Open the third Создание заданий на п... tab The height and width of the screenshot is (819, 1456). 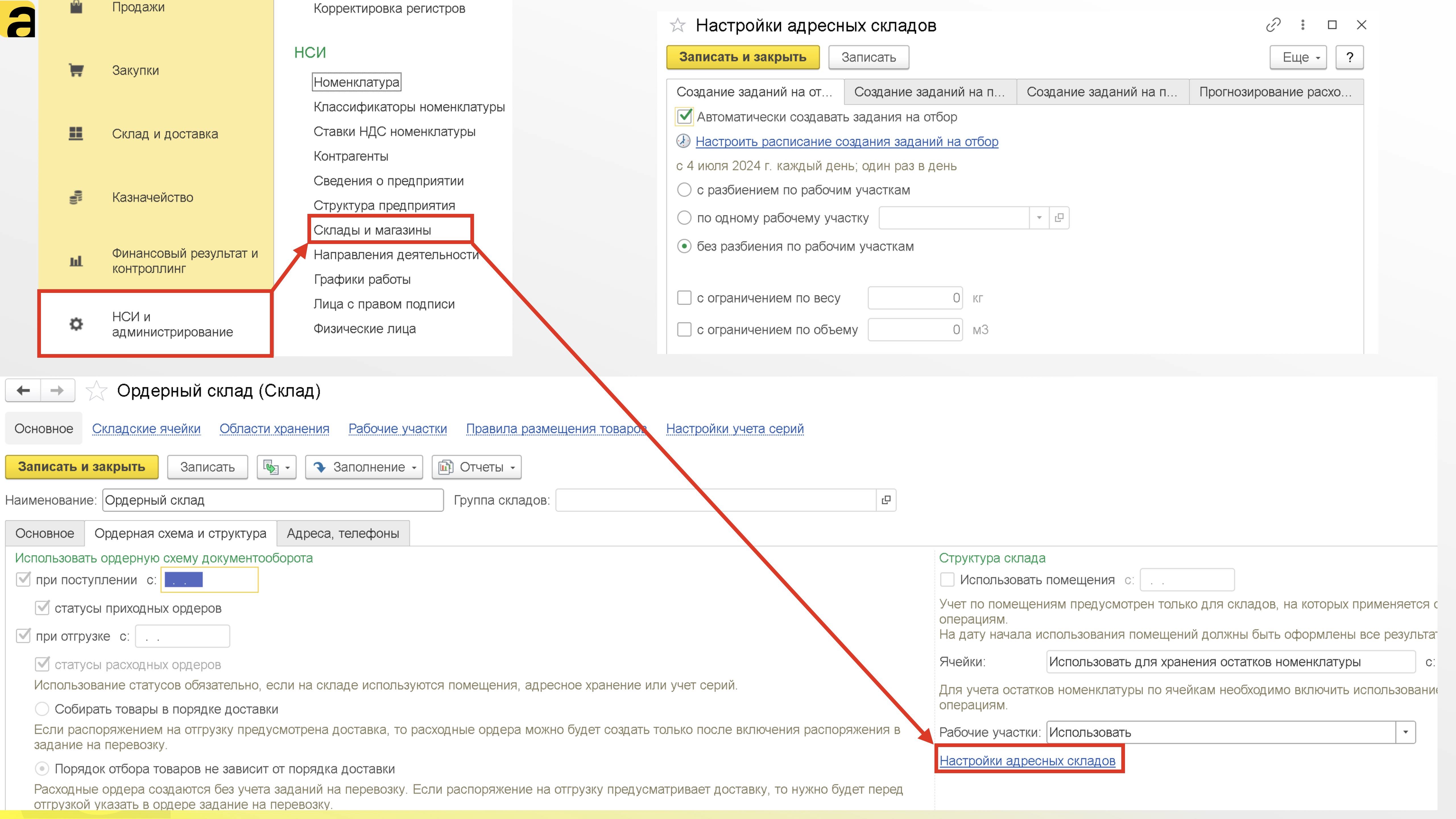[x=1103, y=92]
